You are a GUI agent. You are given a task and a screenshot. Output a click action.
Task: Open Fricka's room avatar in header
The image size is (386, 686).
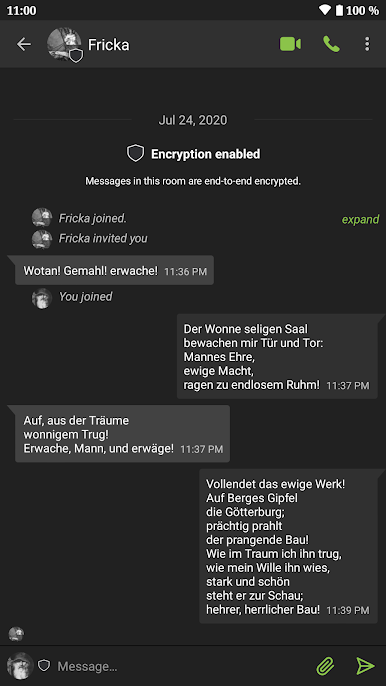[x=64, y=45]
